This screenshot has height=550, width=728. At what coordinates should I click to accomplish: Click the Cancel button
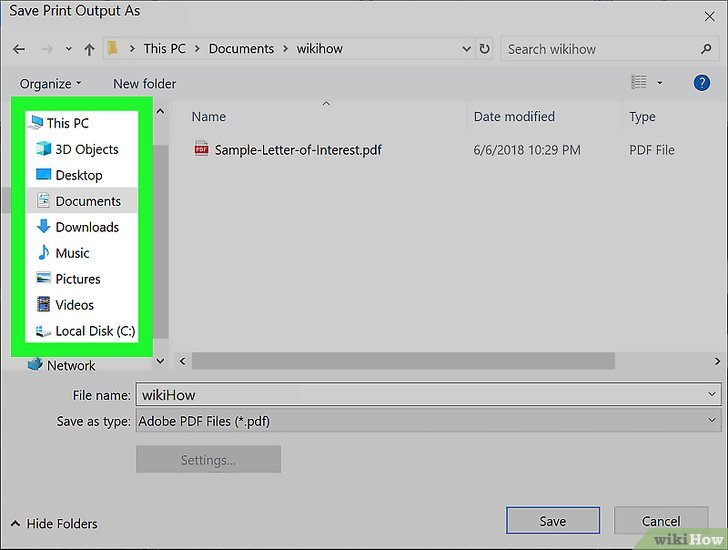point(661,521)
